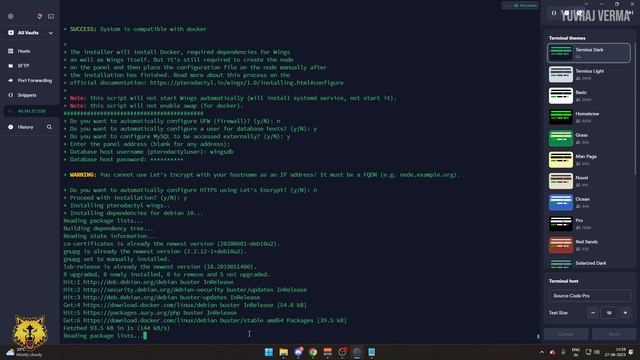Apply the Grass terminal theme
Viewport: 640px width, 360px height.
(589, 138)
